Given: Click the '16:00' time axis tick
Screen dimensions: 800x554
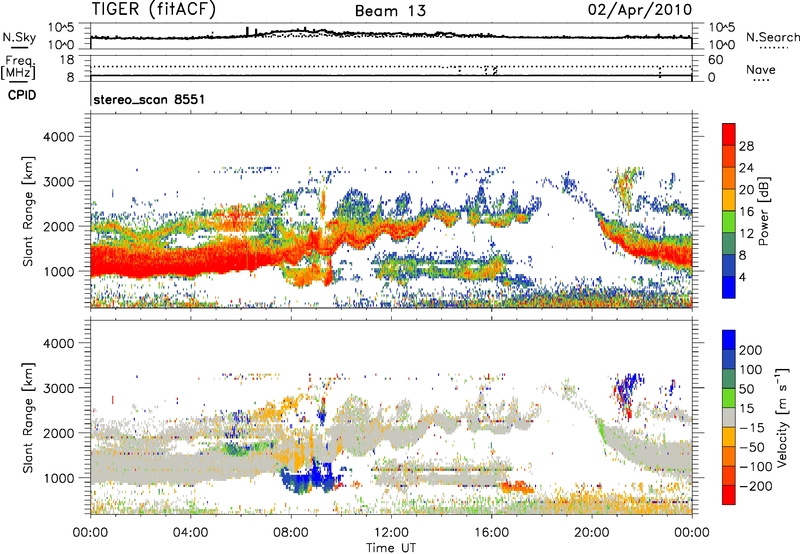Looking at the screenshot, I should coord(491,533).
